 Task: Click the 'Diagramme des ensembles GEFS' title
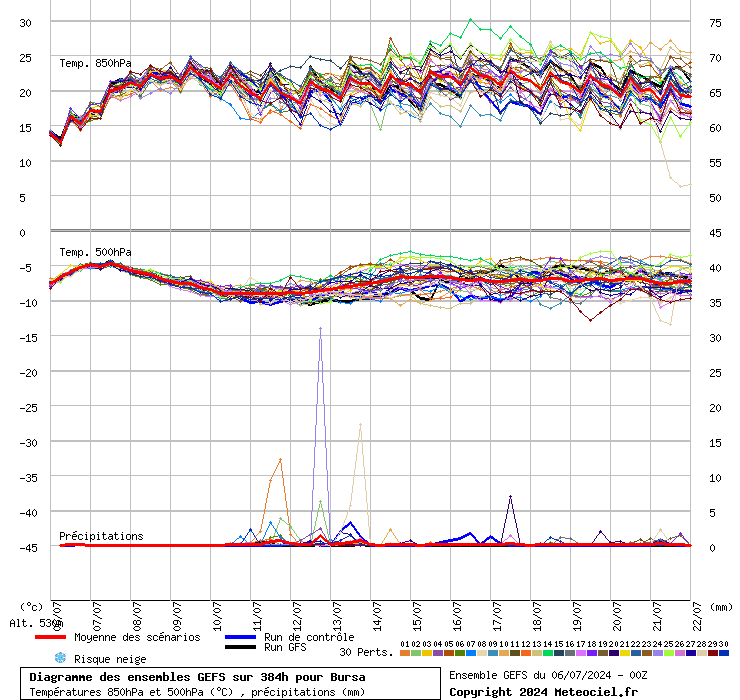tap(197, 677)
